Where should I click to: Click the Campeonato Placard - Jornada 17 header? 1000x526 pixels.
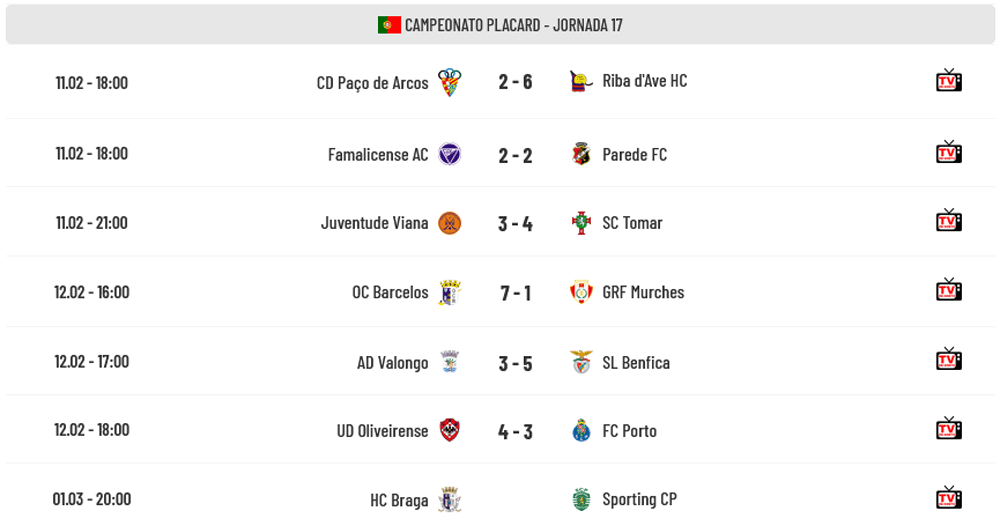point(513,25)
